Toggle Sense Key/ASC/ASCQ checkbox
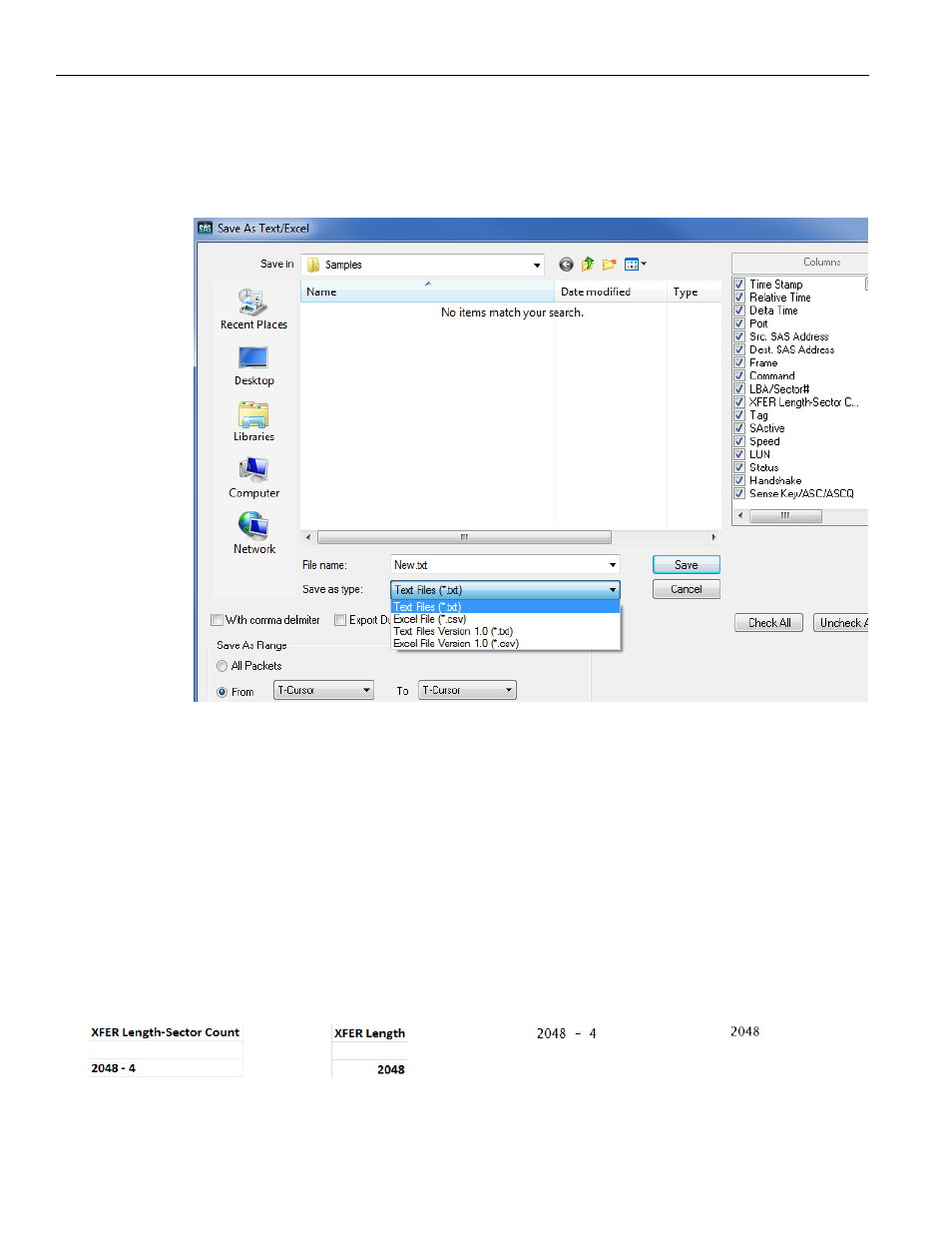 (x=739, y=493)
